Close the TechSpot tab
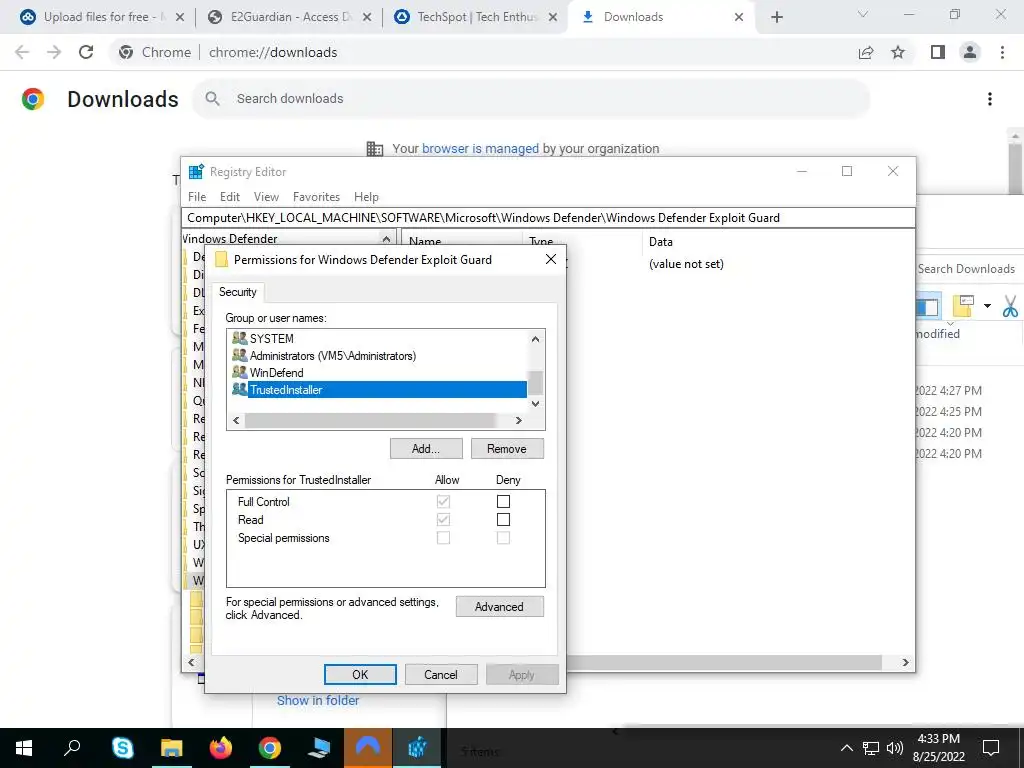This screenshot has height=768, width=1024. click(552, 17)
